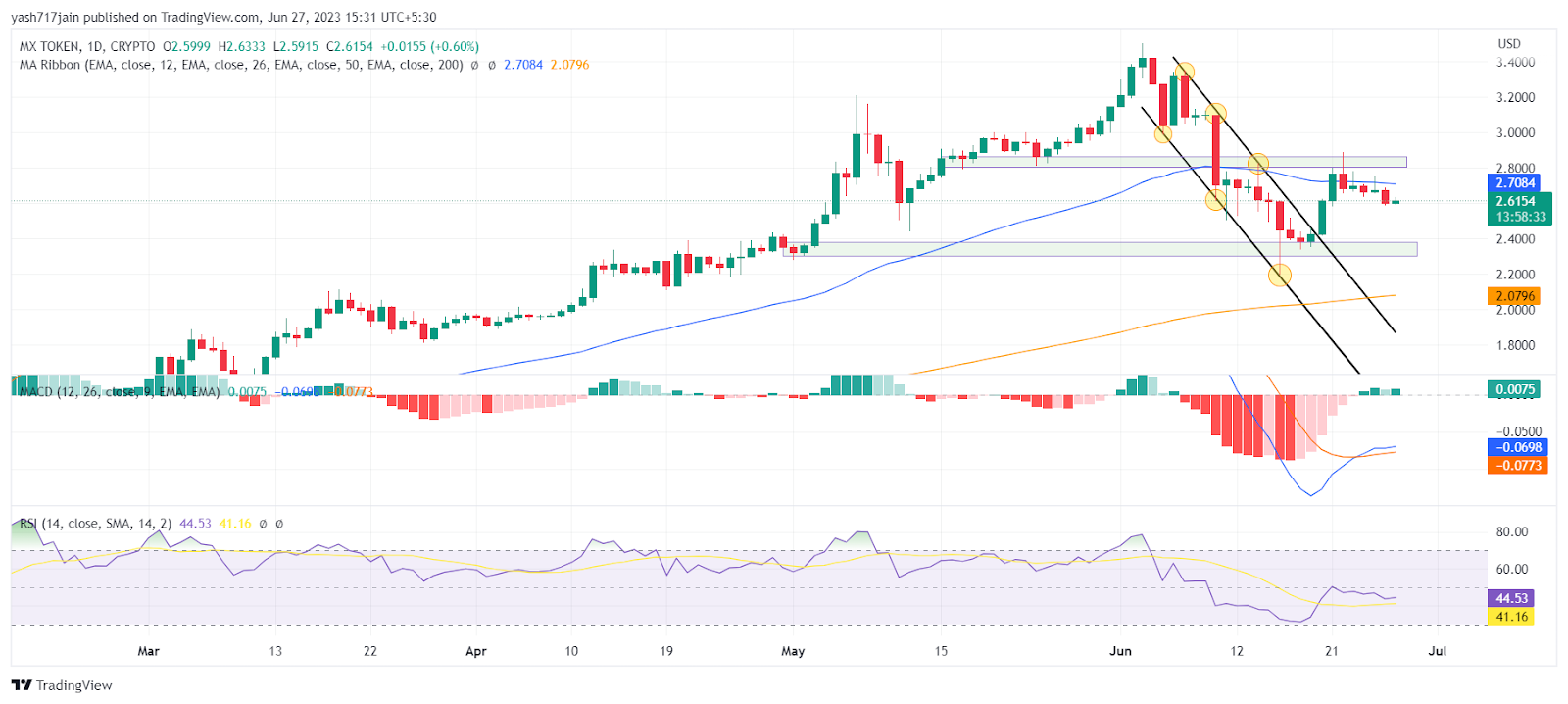Click the +0.0155 (+0.60%) change value

pos(429,46)
